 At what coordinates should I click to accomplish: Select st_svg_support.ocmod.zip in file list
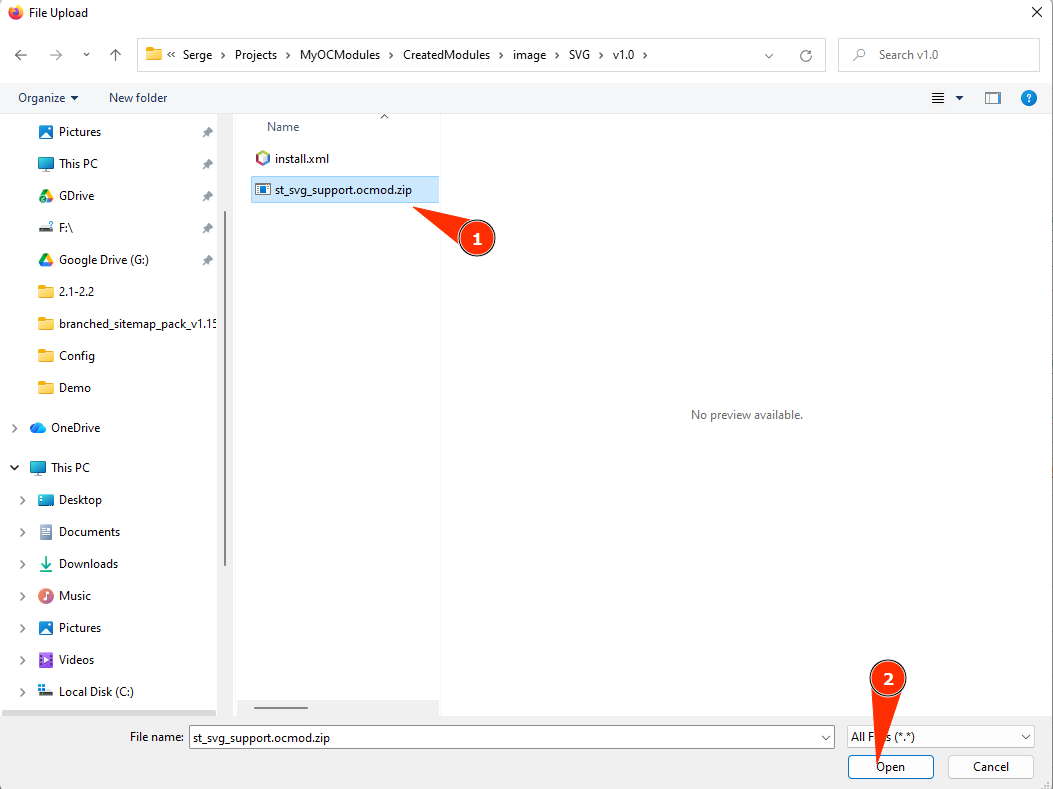[x=345, y=190]
